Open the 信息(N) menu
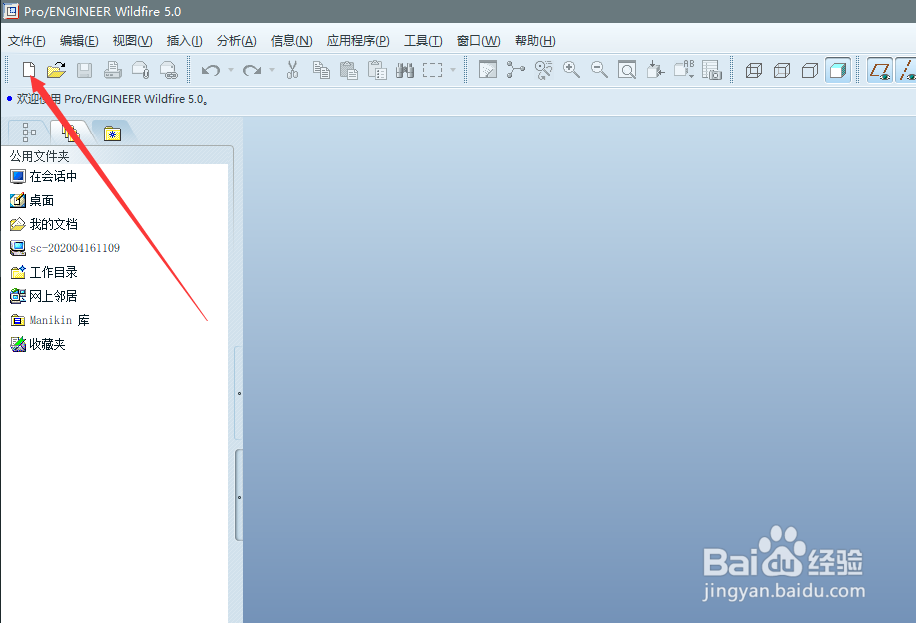This screenshot has height=623, width=916. pyautogui.click(x=292, y=40)
